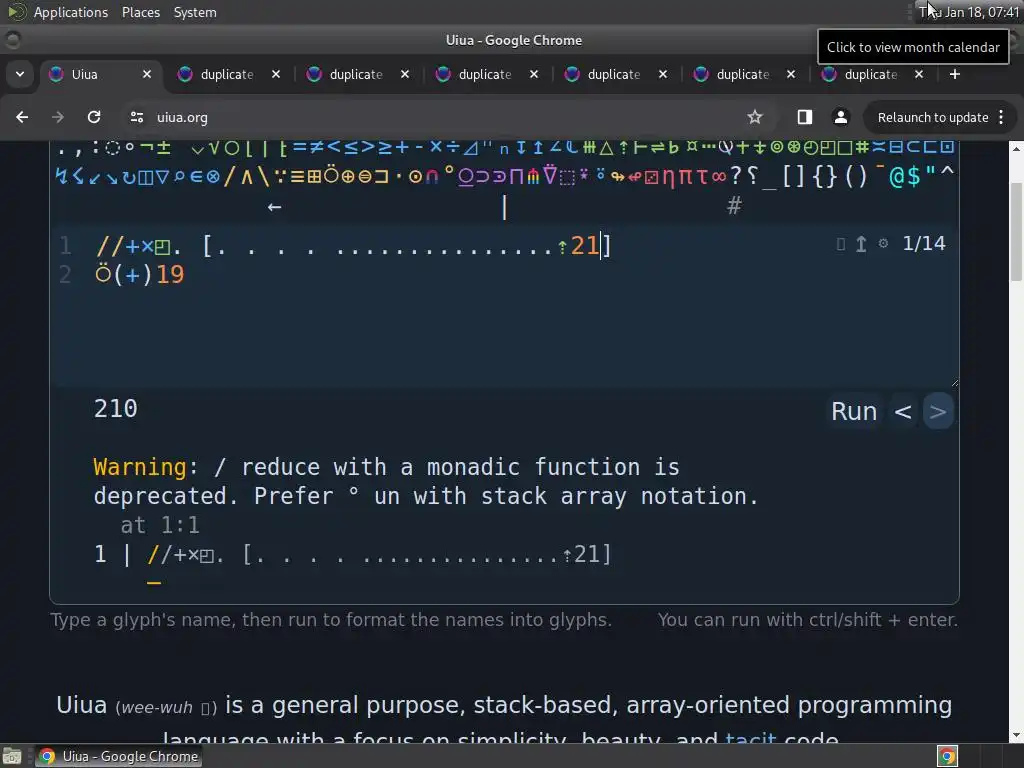Image resolution: width=1024 pixels, height=768 pixels.
Task: Insert the multiply × glyph
Action: (436, 147)
